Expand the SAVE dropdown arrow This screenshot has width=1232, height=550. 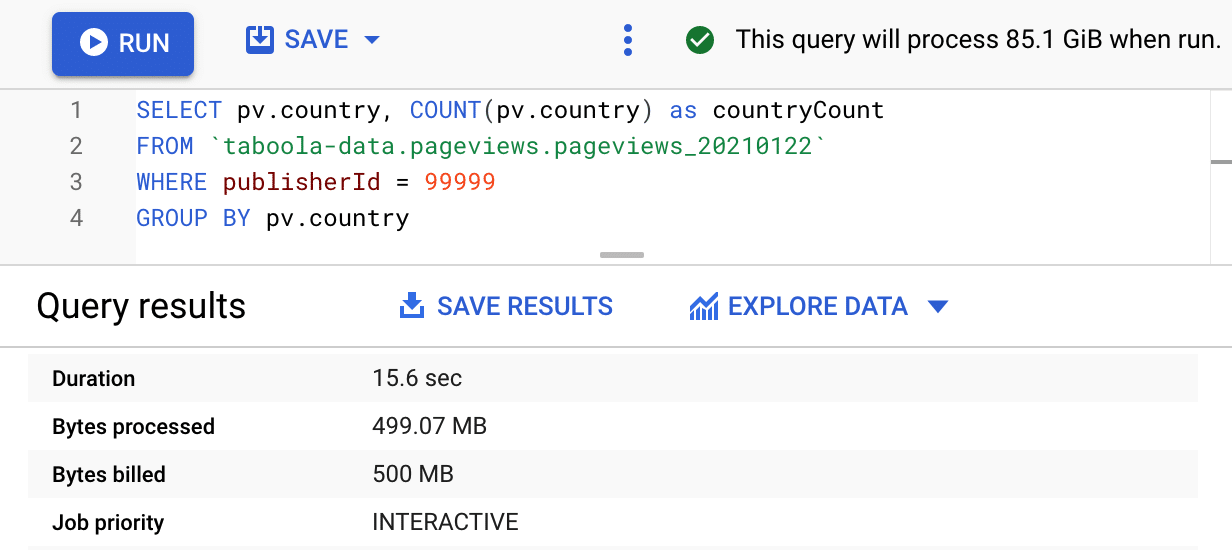(372, 40)
